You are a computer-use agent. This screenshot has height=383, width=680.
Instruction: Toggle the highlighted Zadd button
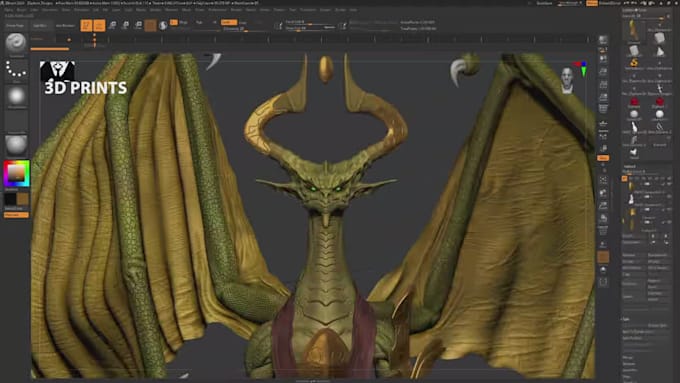tap(229, 22)
